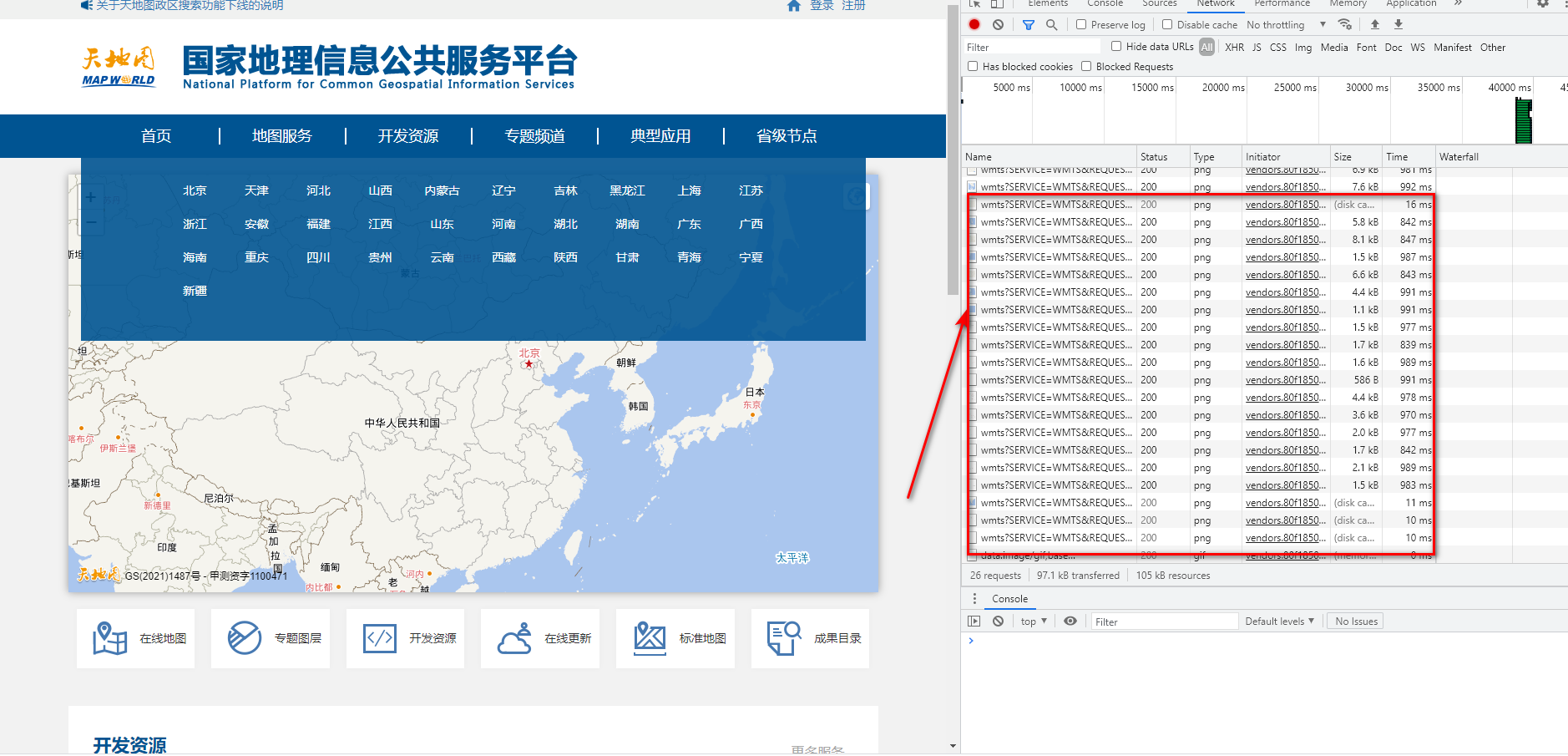The width and height of the screenshot is (1568, 756).
Task: Click inside the network Filter input field
Action: tap(1031, 47)
